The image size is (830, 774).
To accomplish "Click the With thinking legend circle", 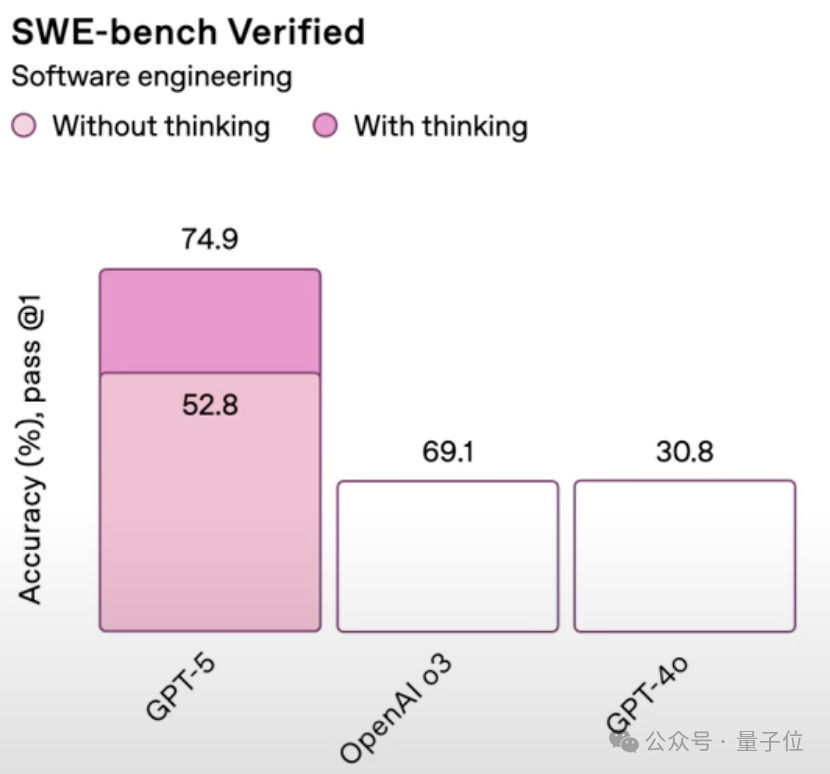I will click(x=325, y=126).
